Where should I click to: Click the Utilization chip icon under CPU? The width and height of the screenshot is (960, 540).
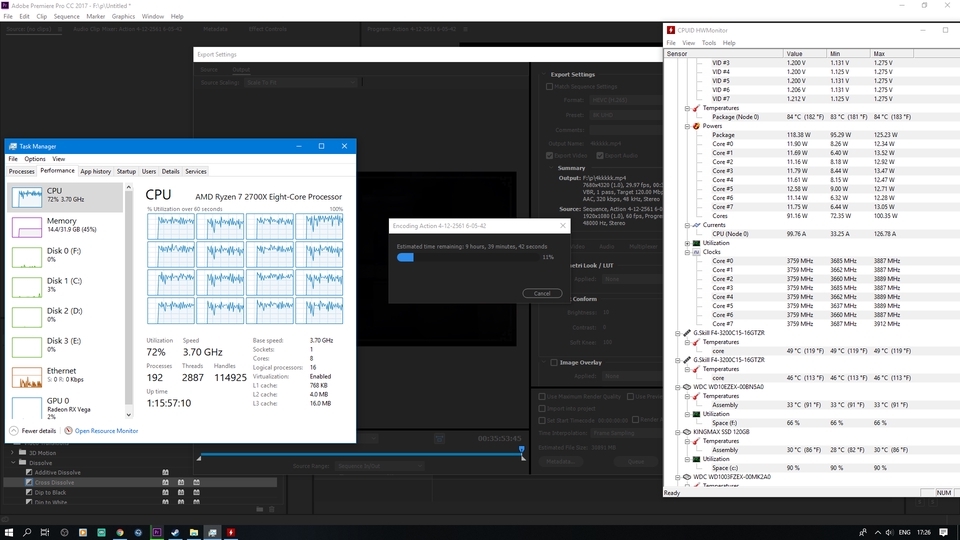[x=696, y=242]
